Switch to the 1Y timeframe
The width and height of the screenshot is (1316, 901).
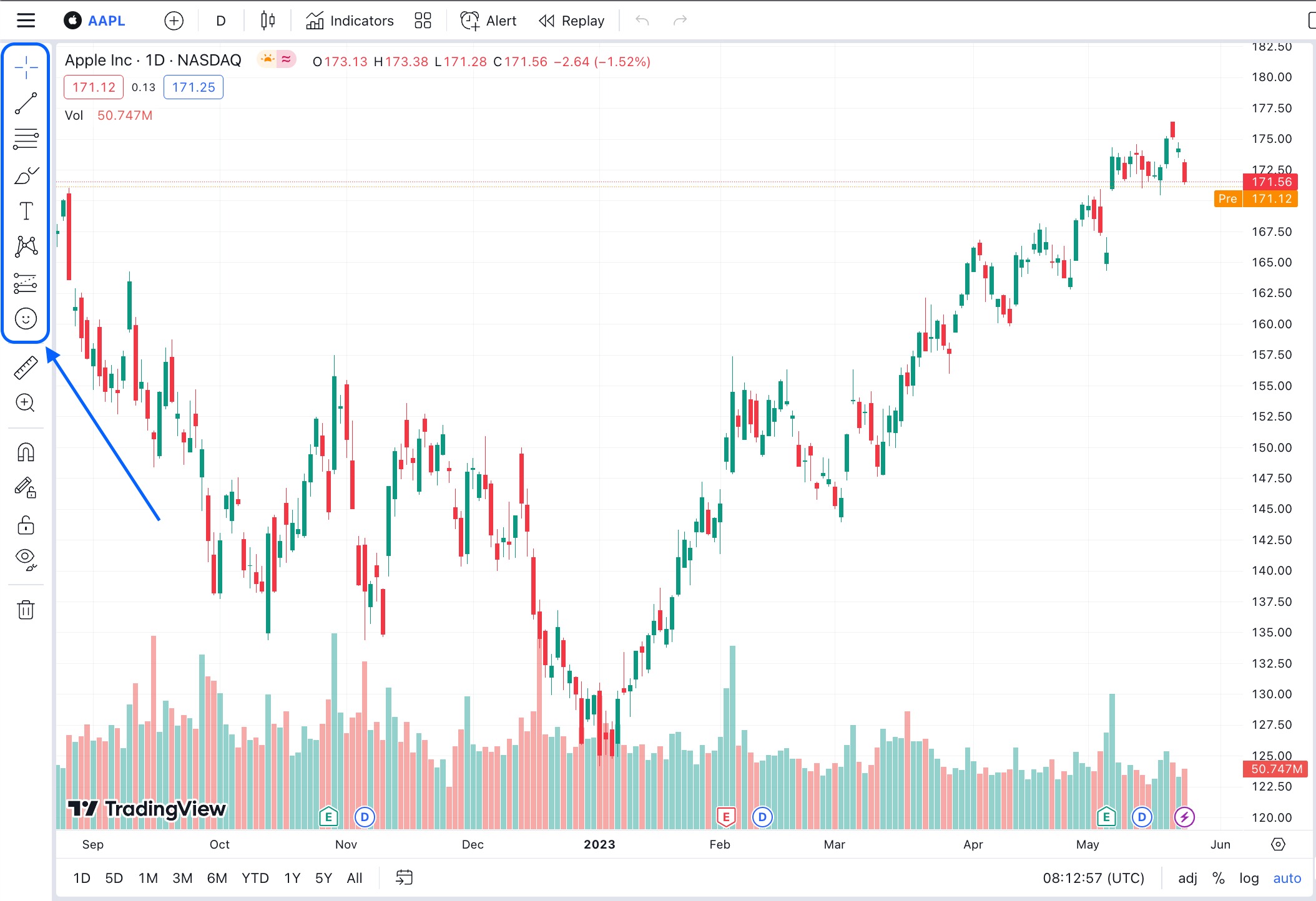coord(291,878)
